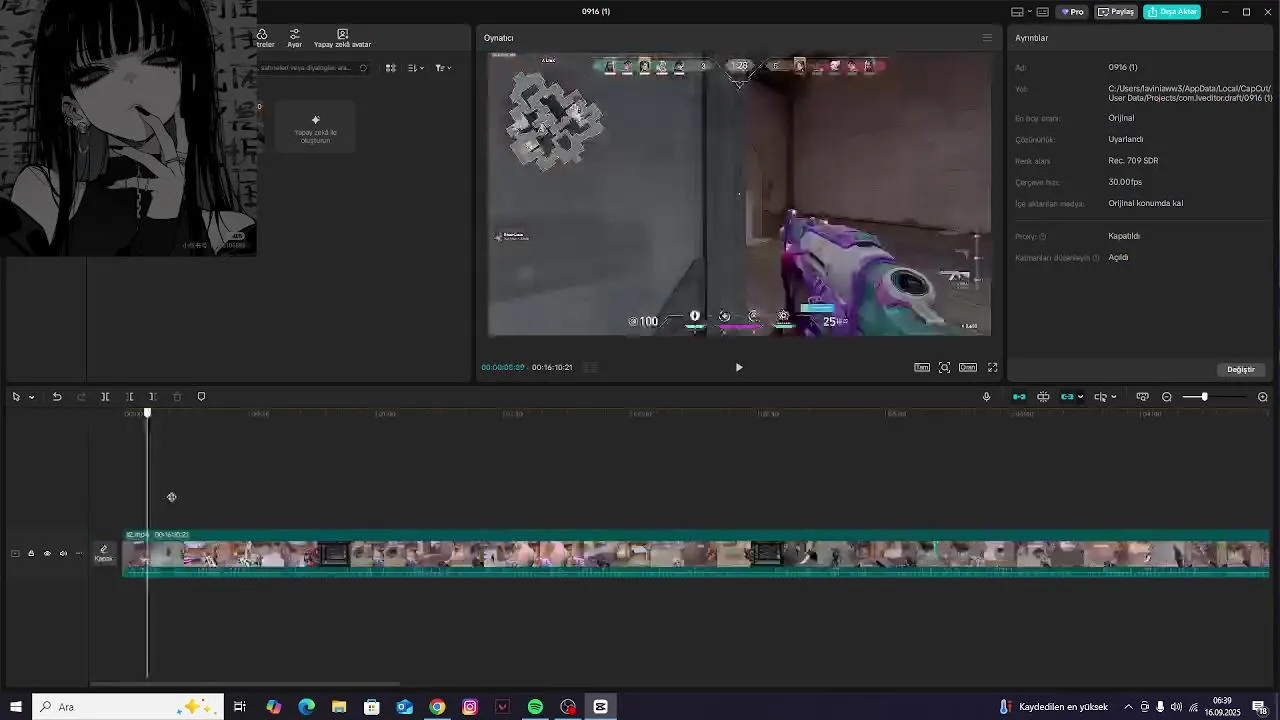Screen dimensions: 1280x720
Task: Click the Dışa Aktar export button
Action: pos(1172,12)
